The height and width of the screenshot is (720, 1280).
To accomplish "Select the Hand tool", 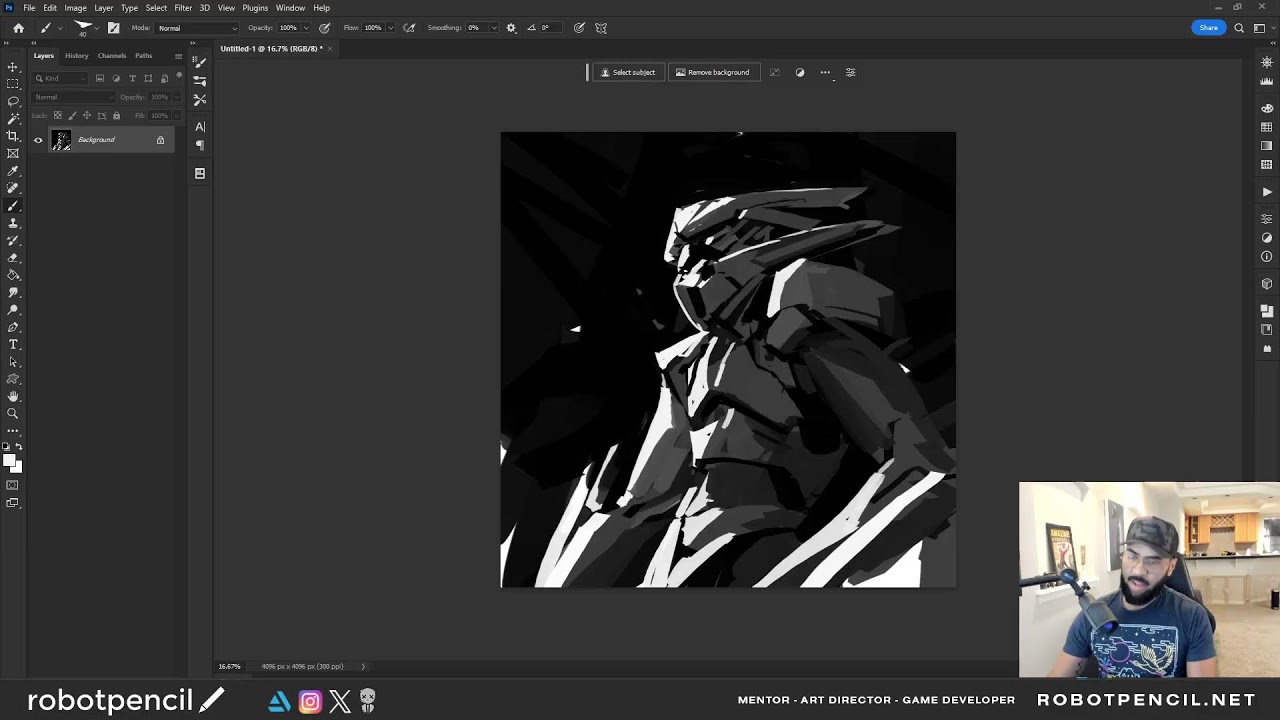I will coord(13,396).
